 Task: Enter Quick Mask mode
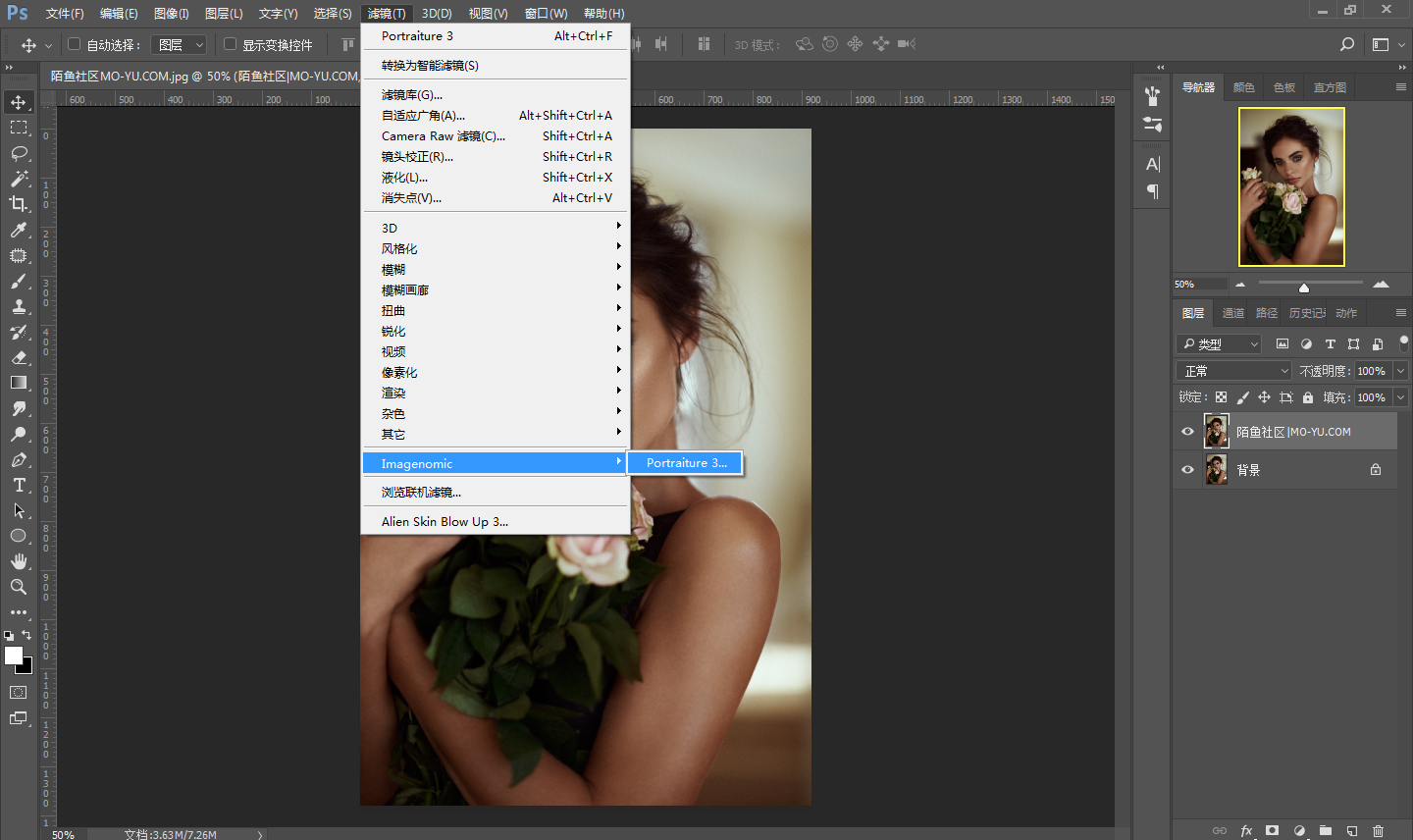(x=19, y=692)
